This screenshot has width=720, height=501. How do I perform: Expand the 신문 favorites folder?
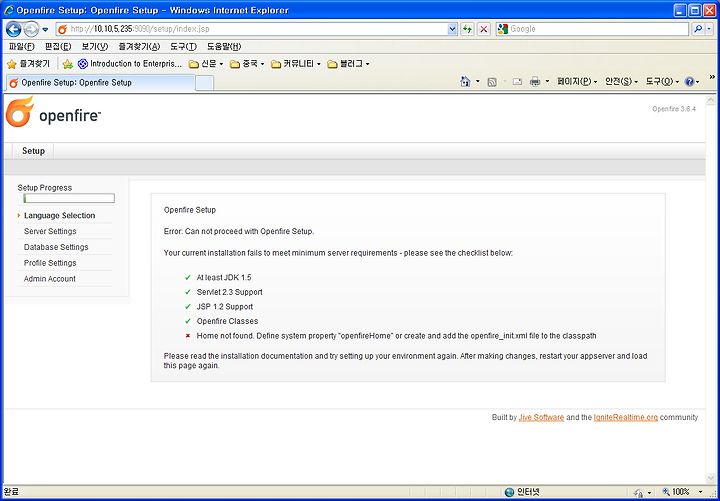(x=206, y=64)
